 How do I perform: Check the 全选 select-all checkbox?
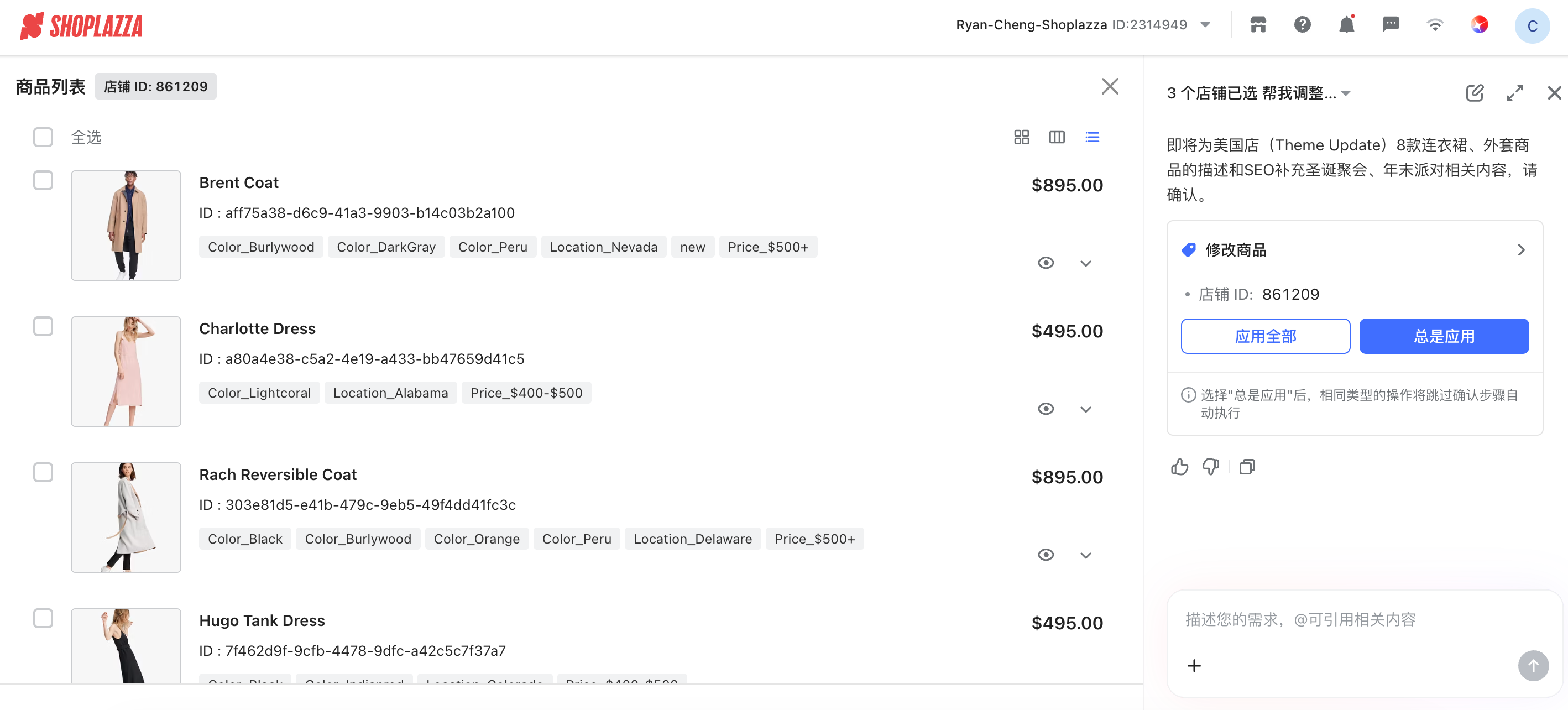pyautogui.click(x=43, y=137)
